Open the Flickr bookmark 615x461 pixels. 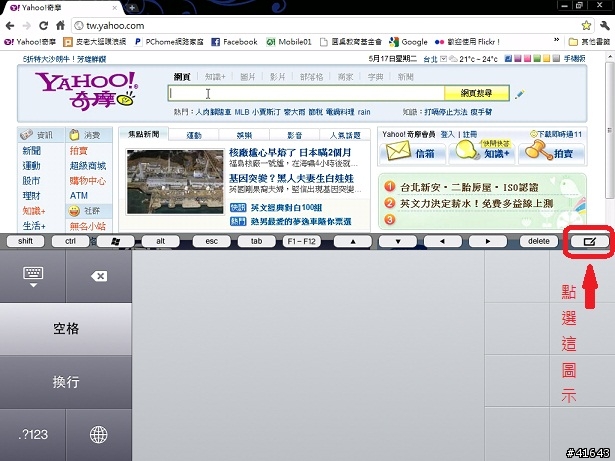point(467,42)
